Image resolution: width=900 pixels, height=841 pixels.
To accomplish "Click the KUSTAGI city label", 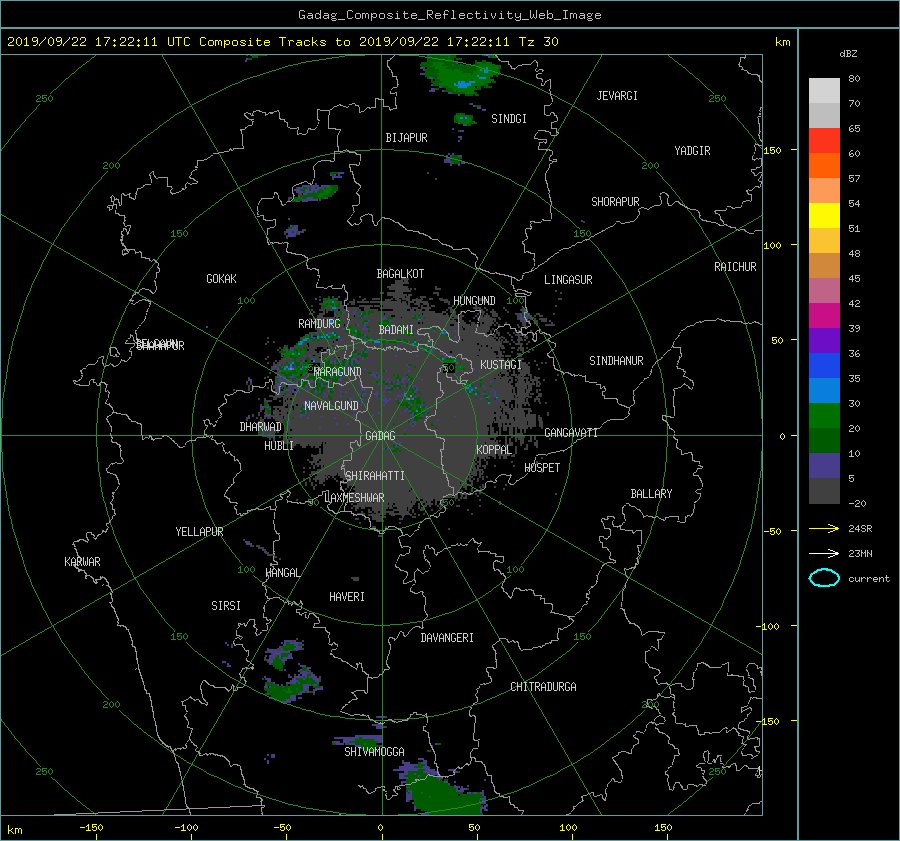I will 501,365.
